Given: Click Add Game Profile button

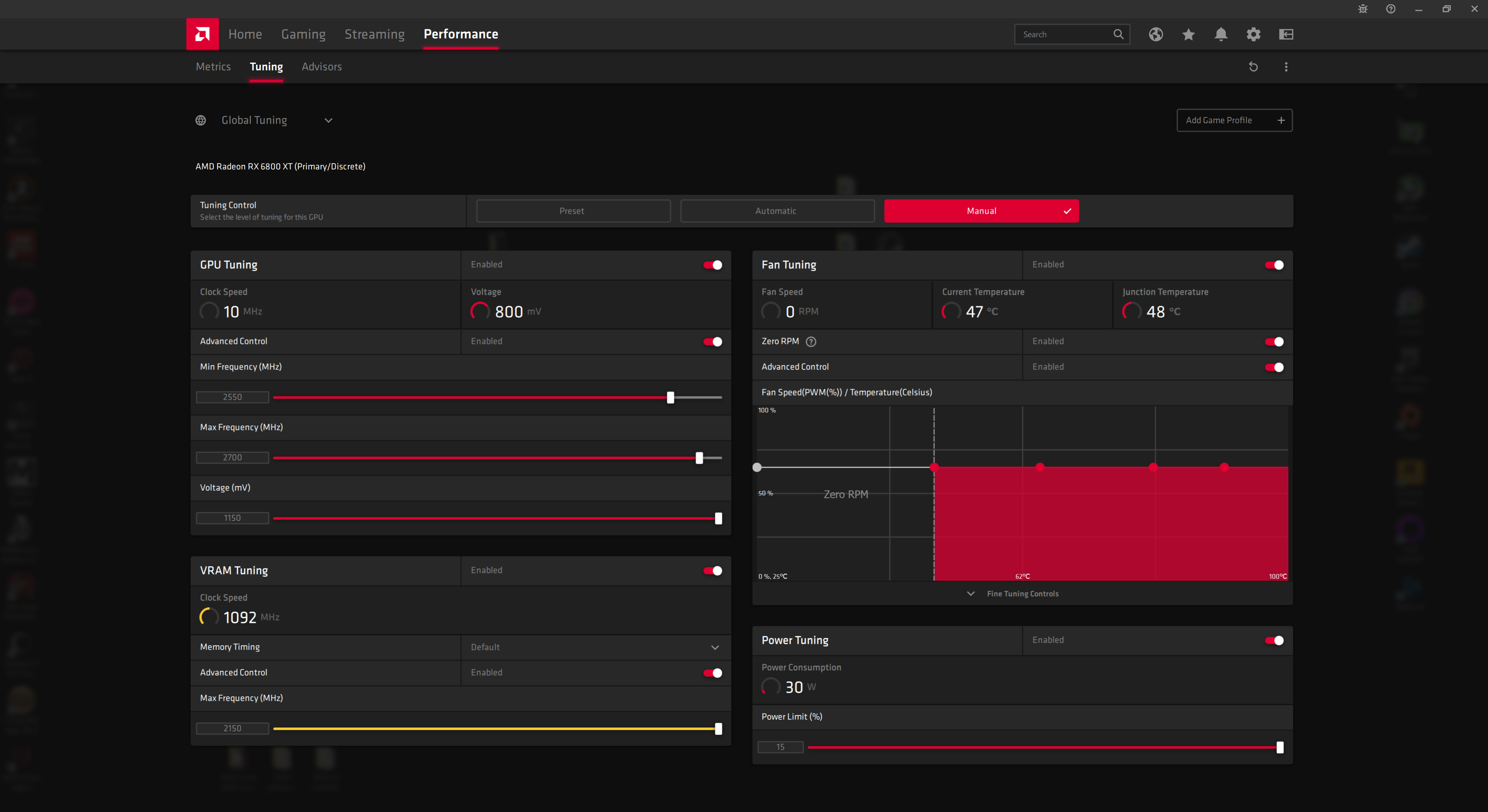Looking at the screenshot, I should [1235, 120].
